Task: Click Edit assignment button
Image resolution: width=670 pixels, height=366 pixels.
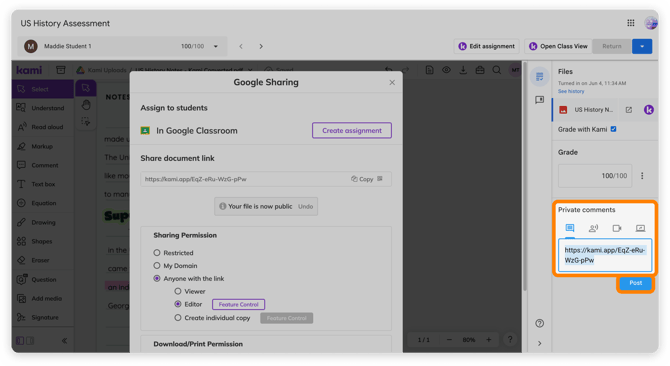Action: click(486, 46)
